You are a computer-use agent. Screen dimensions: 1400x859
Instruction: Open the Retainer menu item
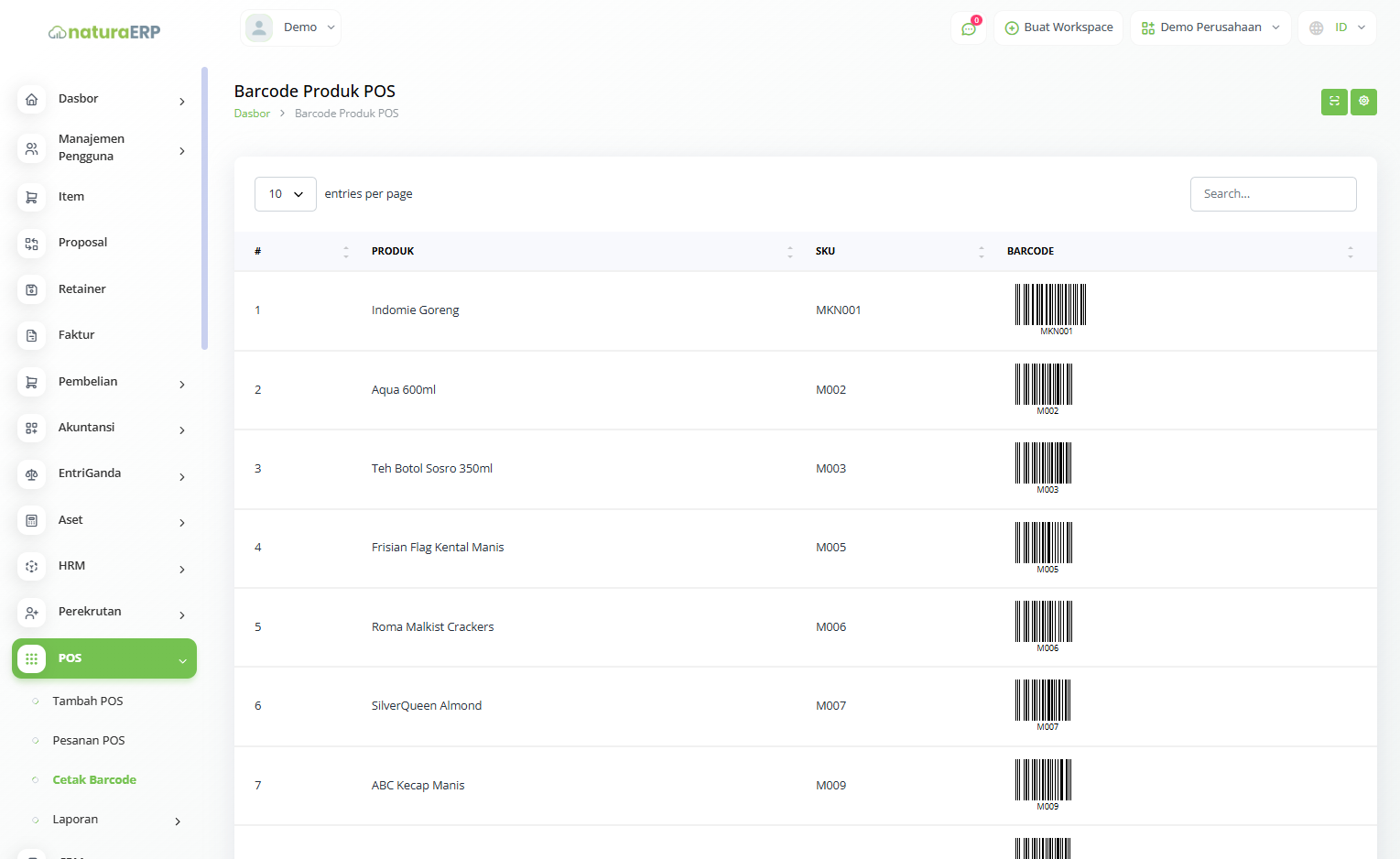pyautogui.click(x=82, y=289)
